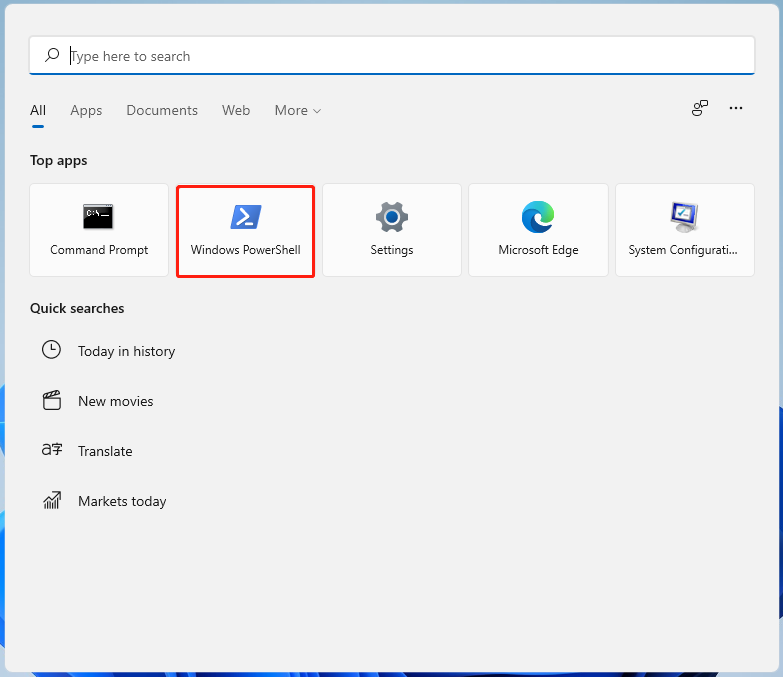Launch Microsoft Edge from Top apps
The width and height of the screenshot is (783, 677).
pyautogui.click(x=538, y=230)
